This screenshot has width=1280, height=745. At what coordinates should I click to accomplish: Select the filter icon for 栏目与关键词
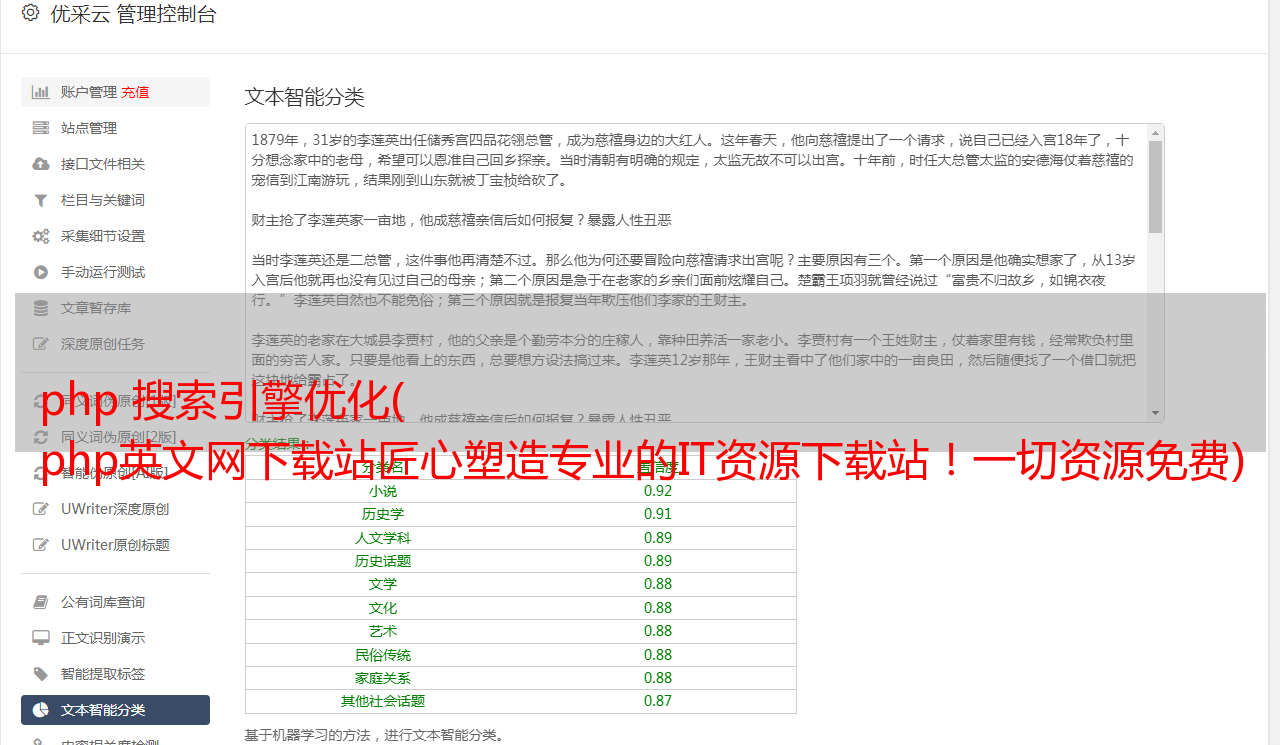41,200
